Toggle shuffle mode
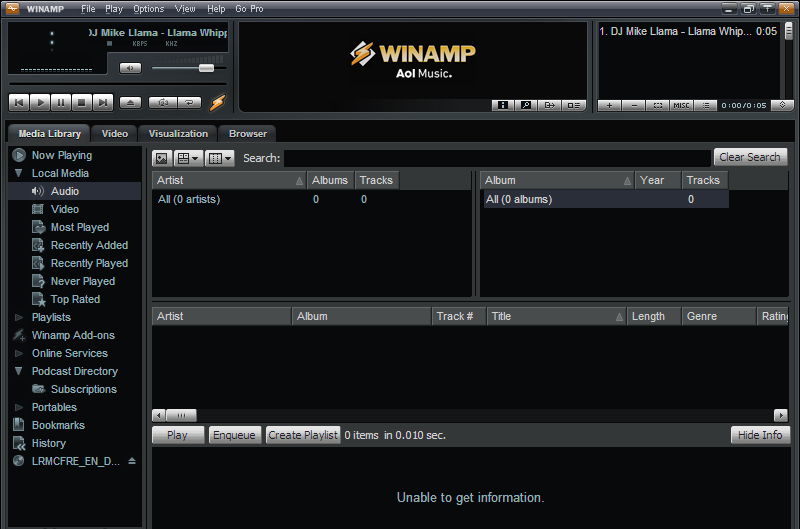The image size is (800, 529). click(163, 103)
